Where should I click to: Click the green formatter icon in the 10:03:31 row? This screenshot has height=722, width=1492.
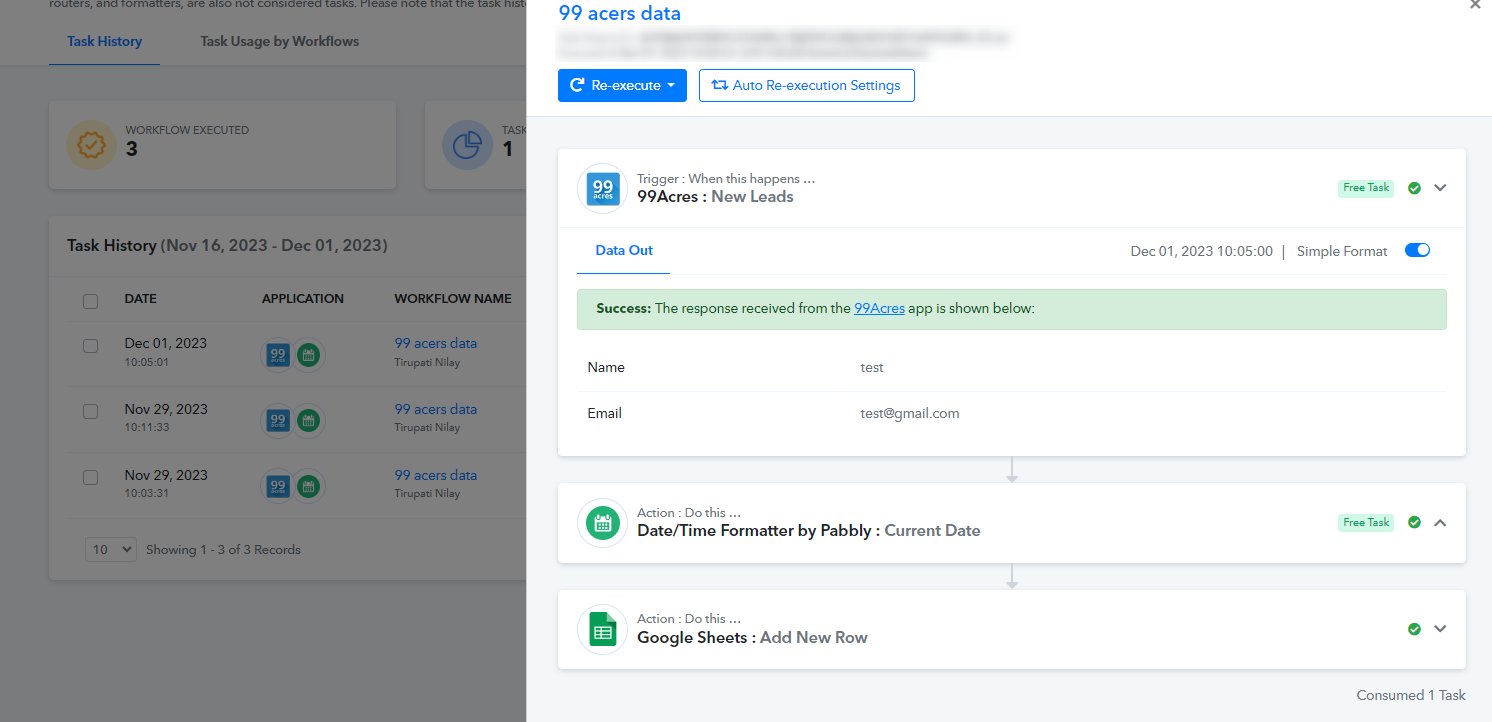pos(309,486)
